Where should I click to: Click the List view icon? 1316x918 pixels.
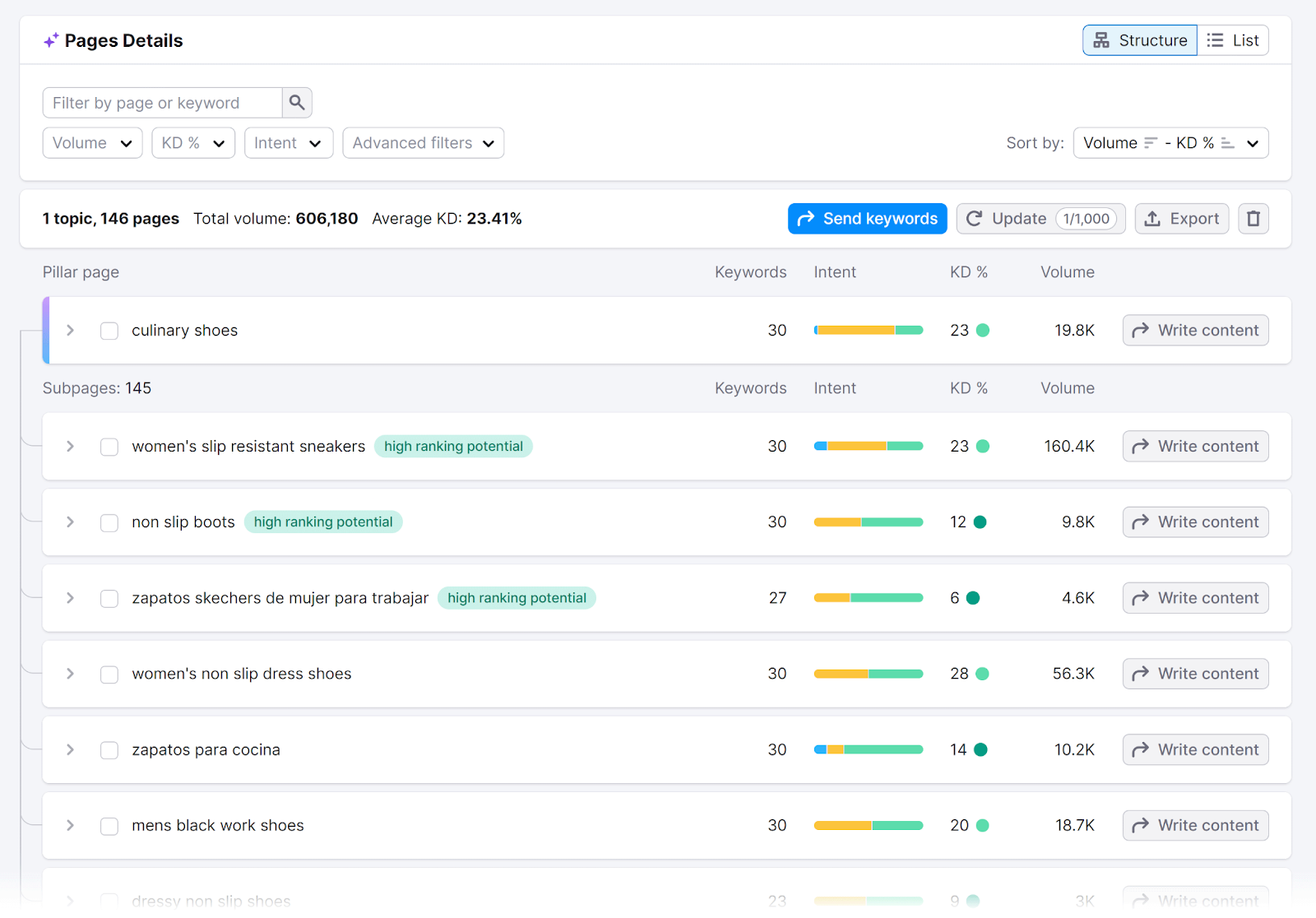point(1213,39)
